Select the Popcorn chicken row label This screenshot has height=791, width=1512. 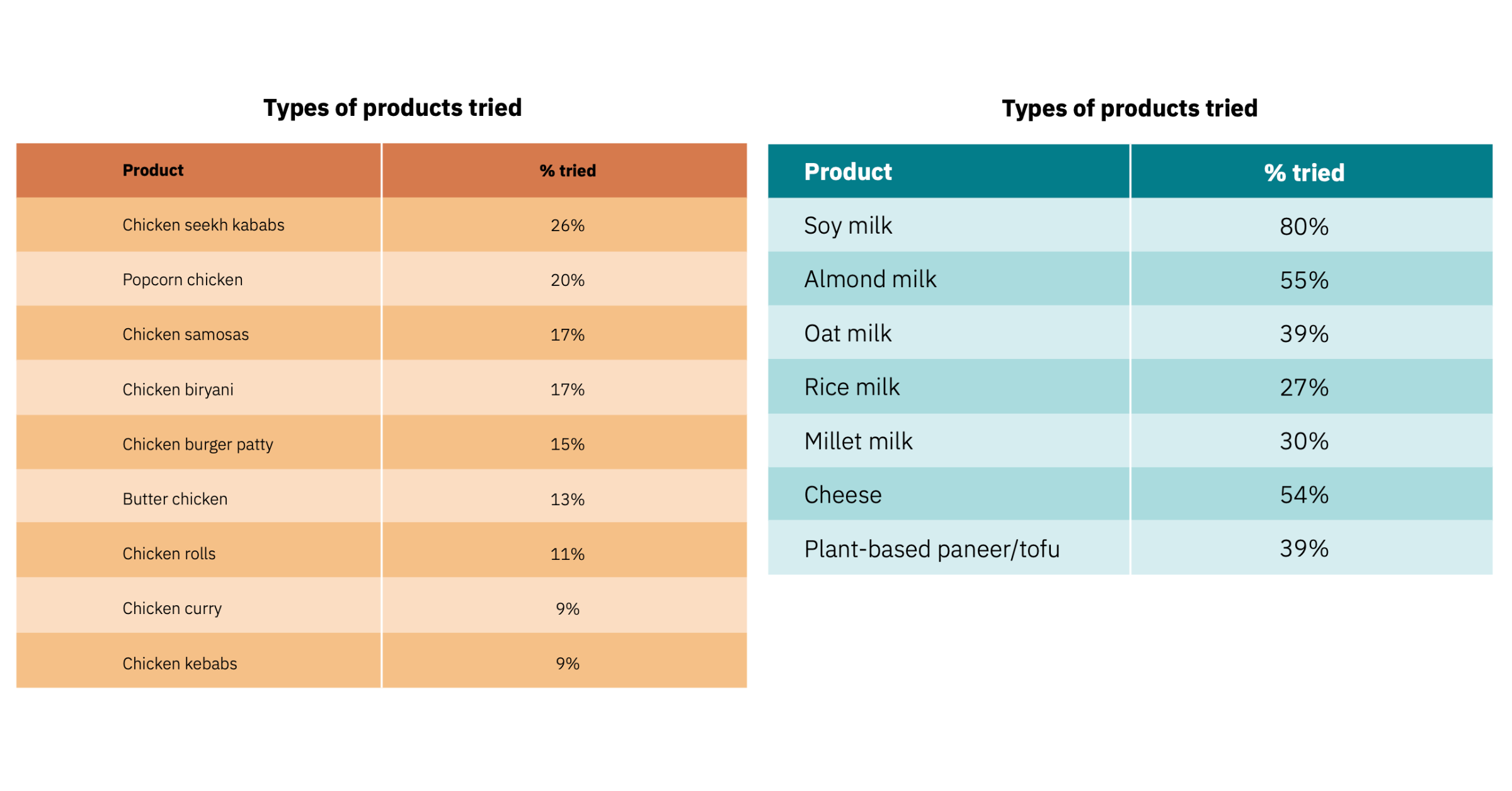[182, 280]
